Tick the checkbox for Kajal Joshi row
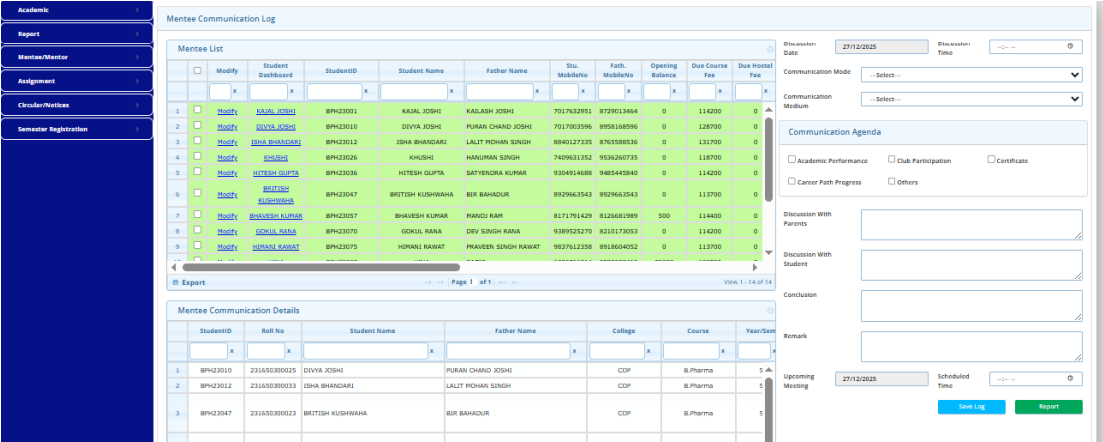 click(197, 110)
